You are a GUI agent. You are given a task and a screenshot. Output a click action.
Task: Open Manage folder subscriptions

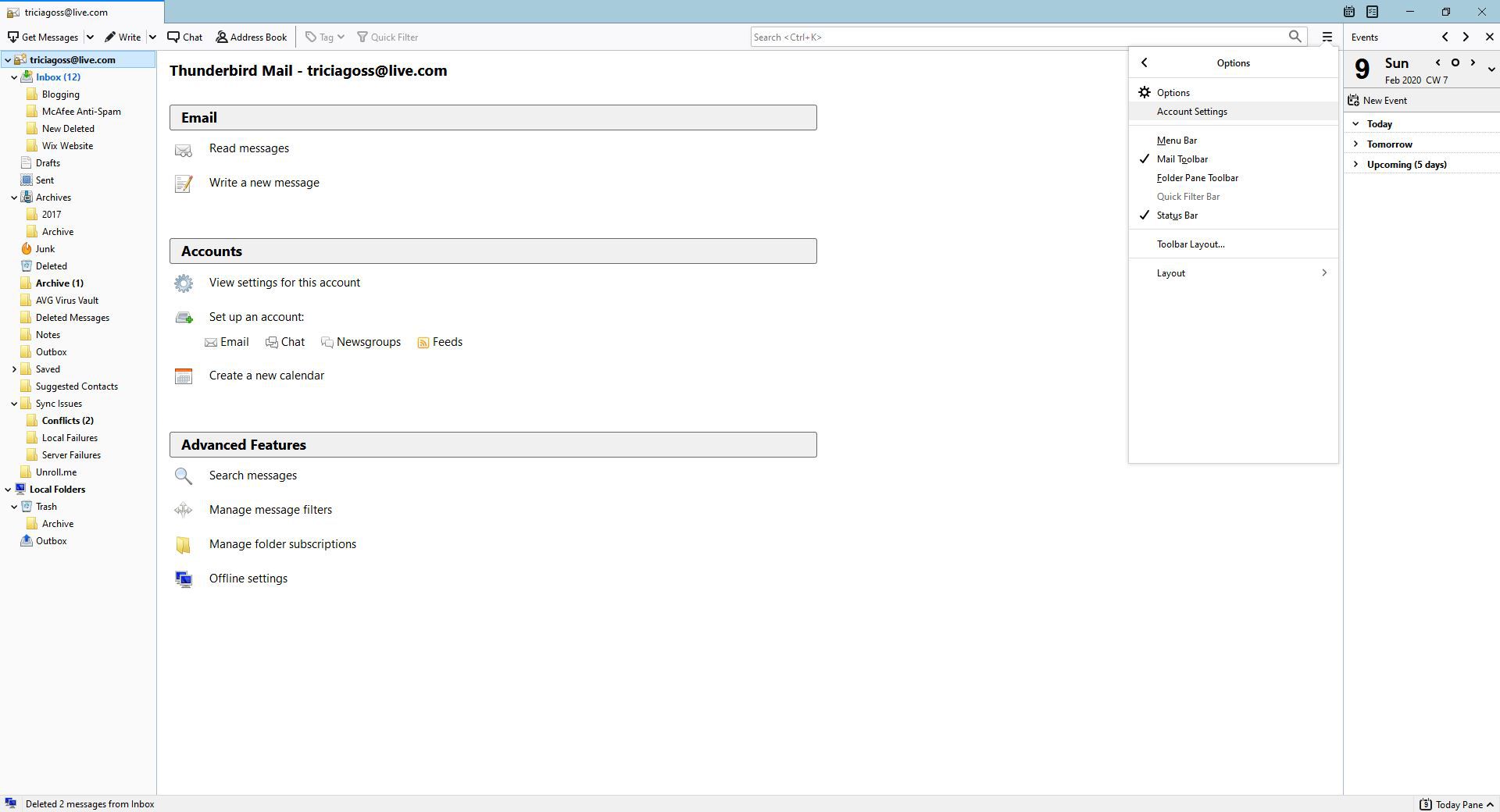click(x=282, y=544)
